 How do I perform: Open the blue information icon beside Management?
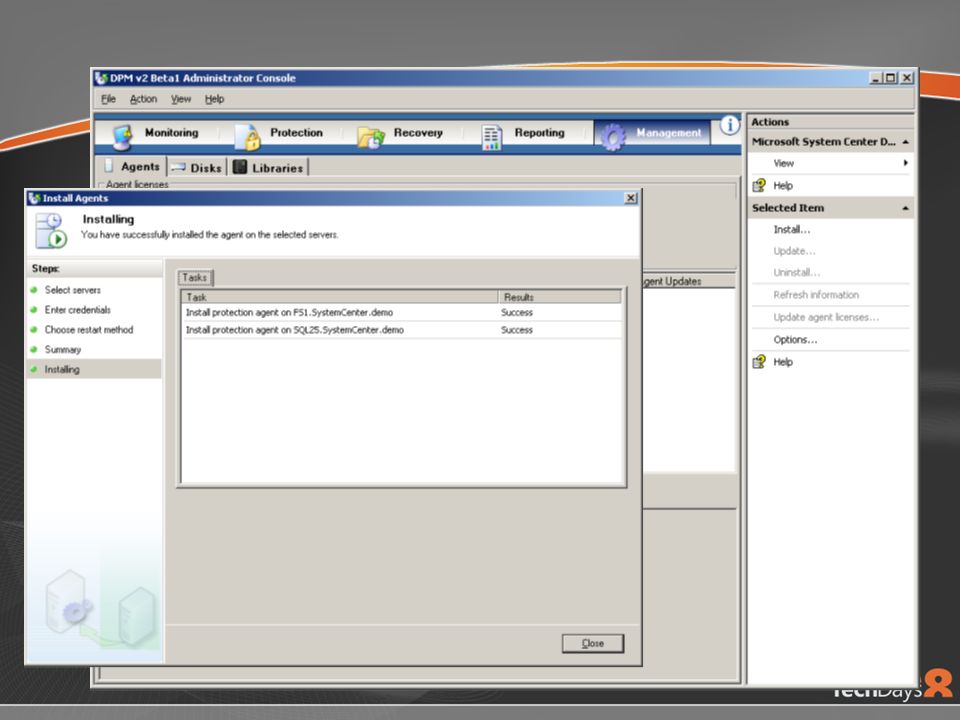click(729, 125)
